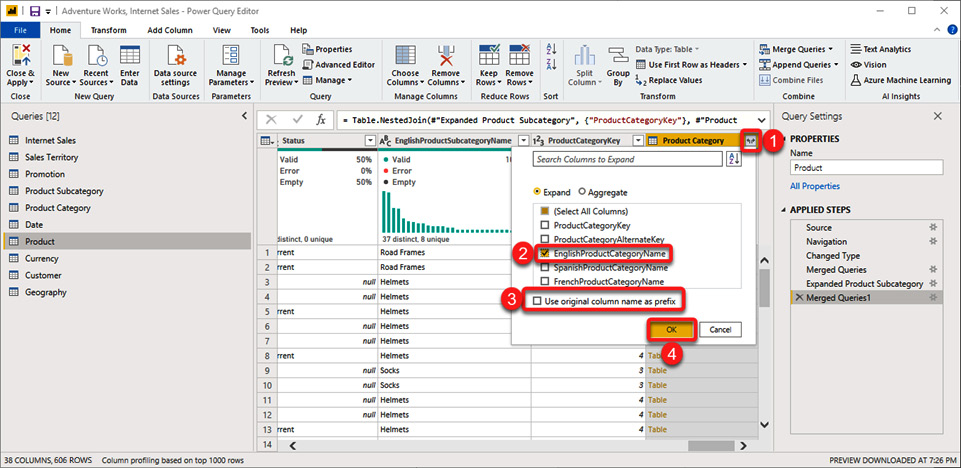Open Use First Row as Headers dropdown
The width and height of the screenshot is (961, 468).
tap(745, 64)
